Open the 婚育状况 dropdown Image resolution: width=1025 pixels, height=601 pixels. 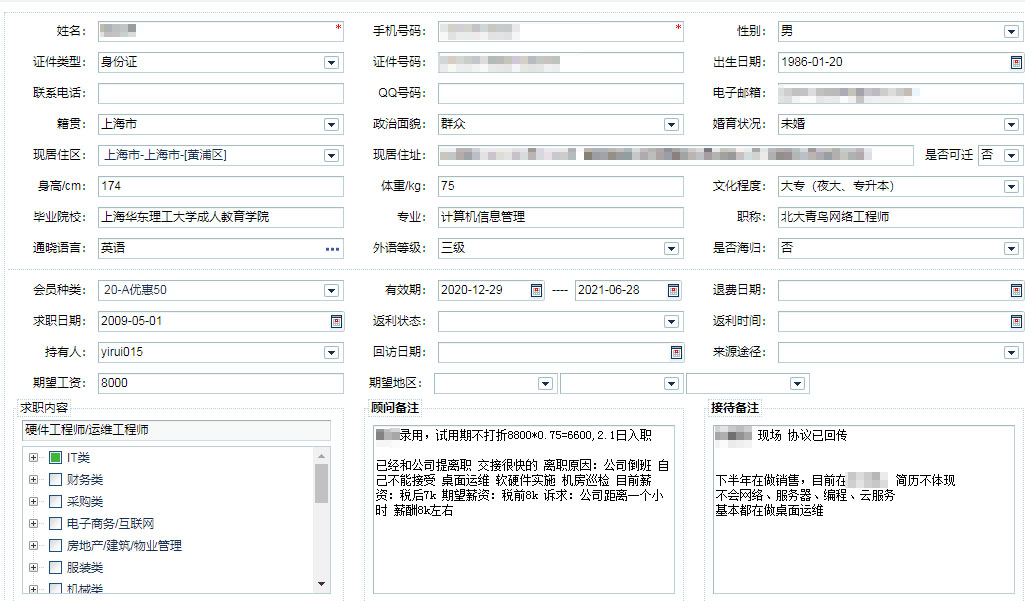click(1011, 124)
